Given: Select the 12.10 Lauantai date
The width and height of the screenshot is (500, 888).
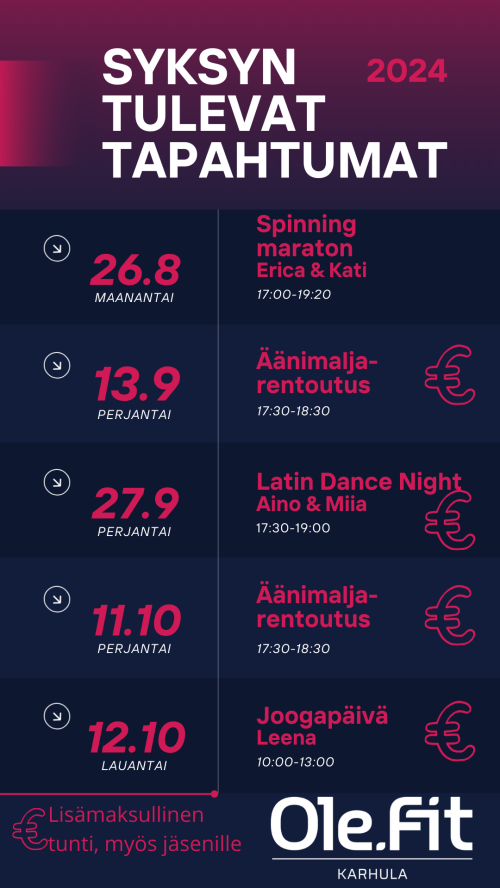Looking at the screenshot, I should pos(136,746).
